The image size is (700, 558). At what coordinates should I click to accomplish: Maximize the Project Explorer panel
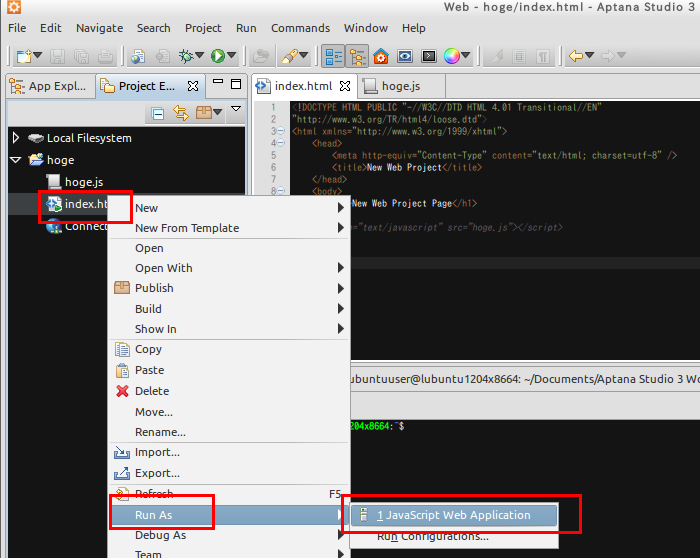click(x=236, y=84)
